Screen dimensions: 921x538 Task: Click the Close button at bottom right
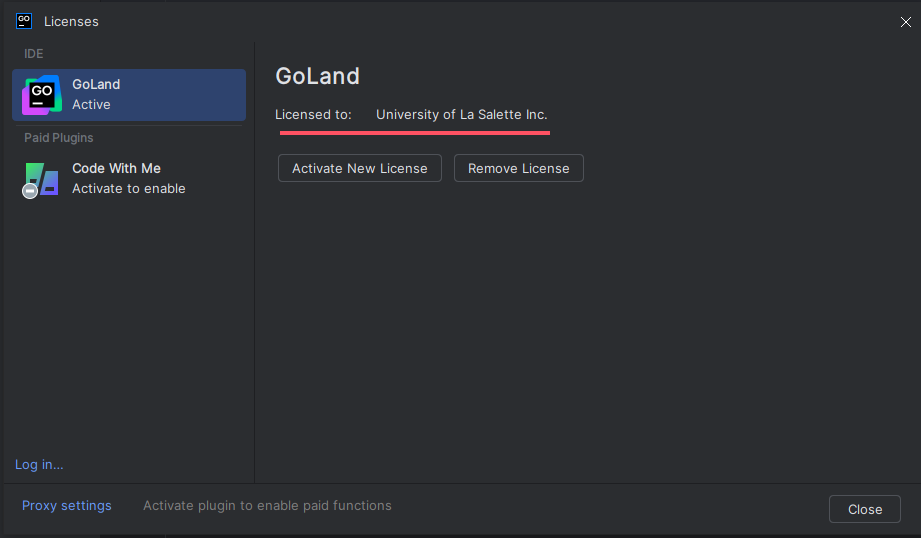(865, 509)
